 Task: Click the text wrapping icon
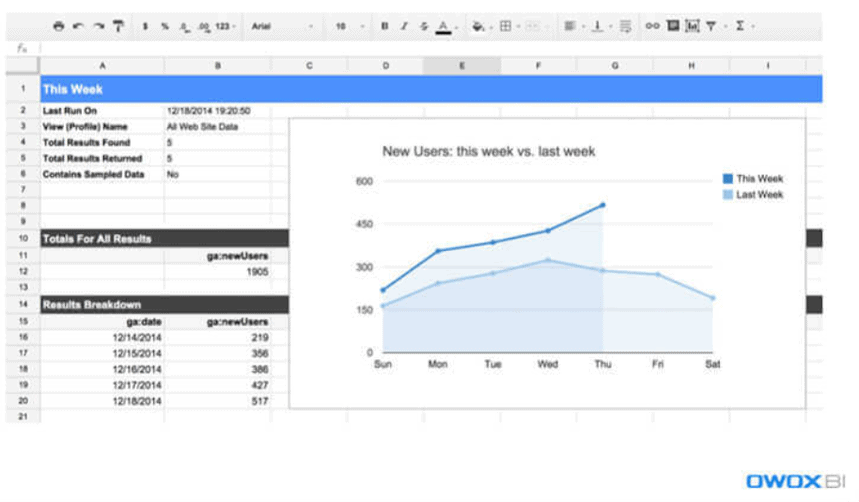pyautogui.click(x=625, y=26)
